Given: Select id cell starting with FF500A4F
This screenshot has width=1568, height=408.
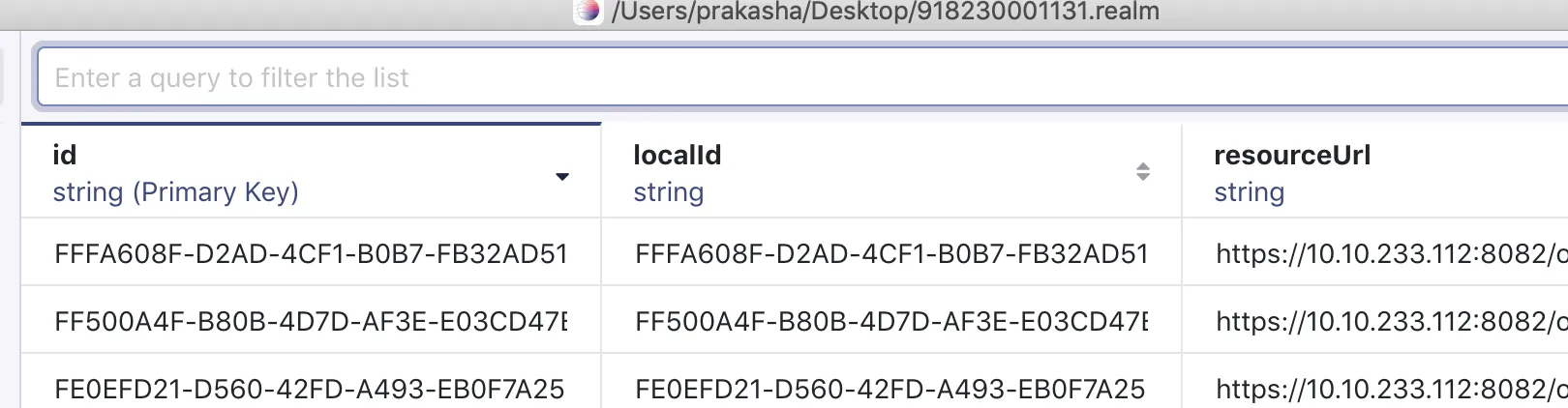Looking at the screenshot, I should point(310,321).
